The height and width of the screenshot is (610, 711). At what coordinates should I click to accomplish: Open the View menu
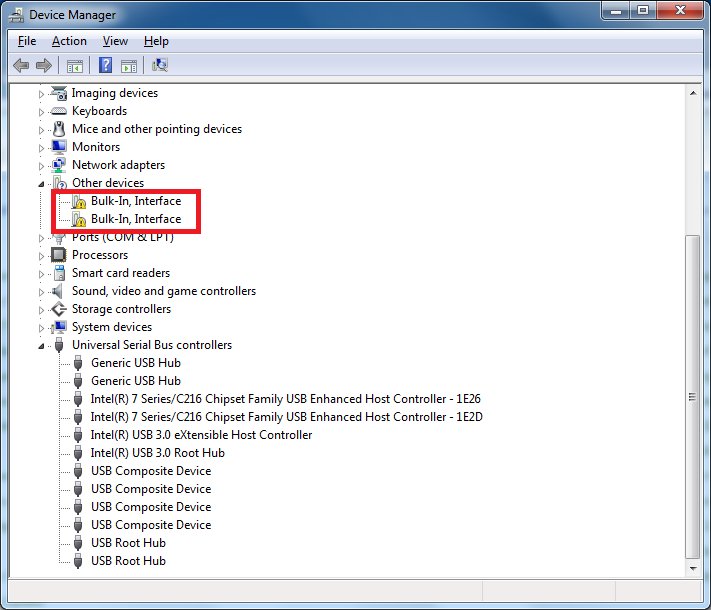(115, 41)
